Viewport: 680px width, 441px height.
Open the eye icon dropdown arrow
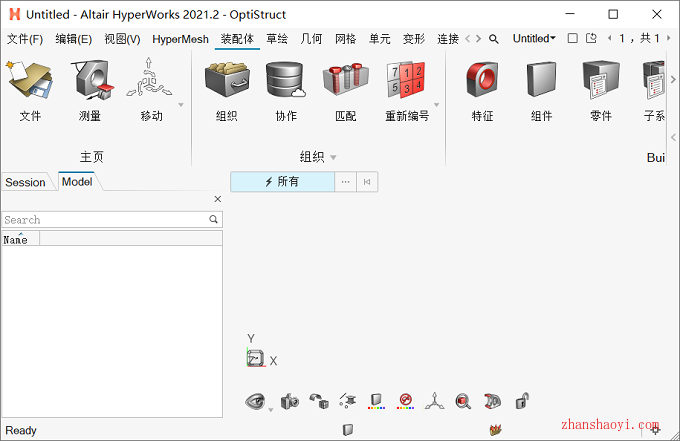click(x=271, y=410)
